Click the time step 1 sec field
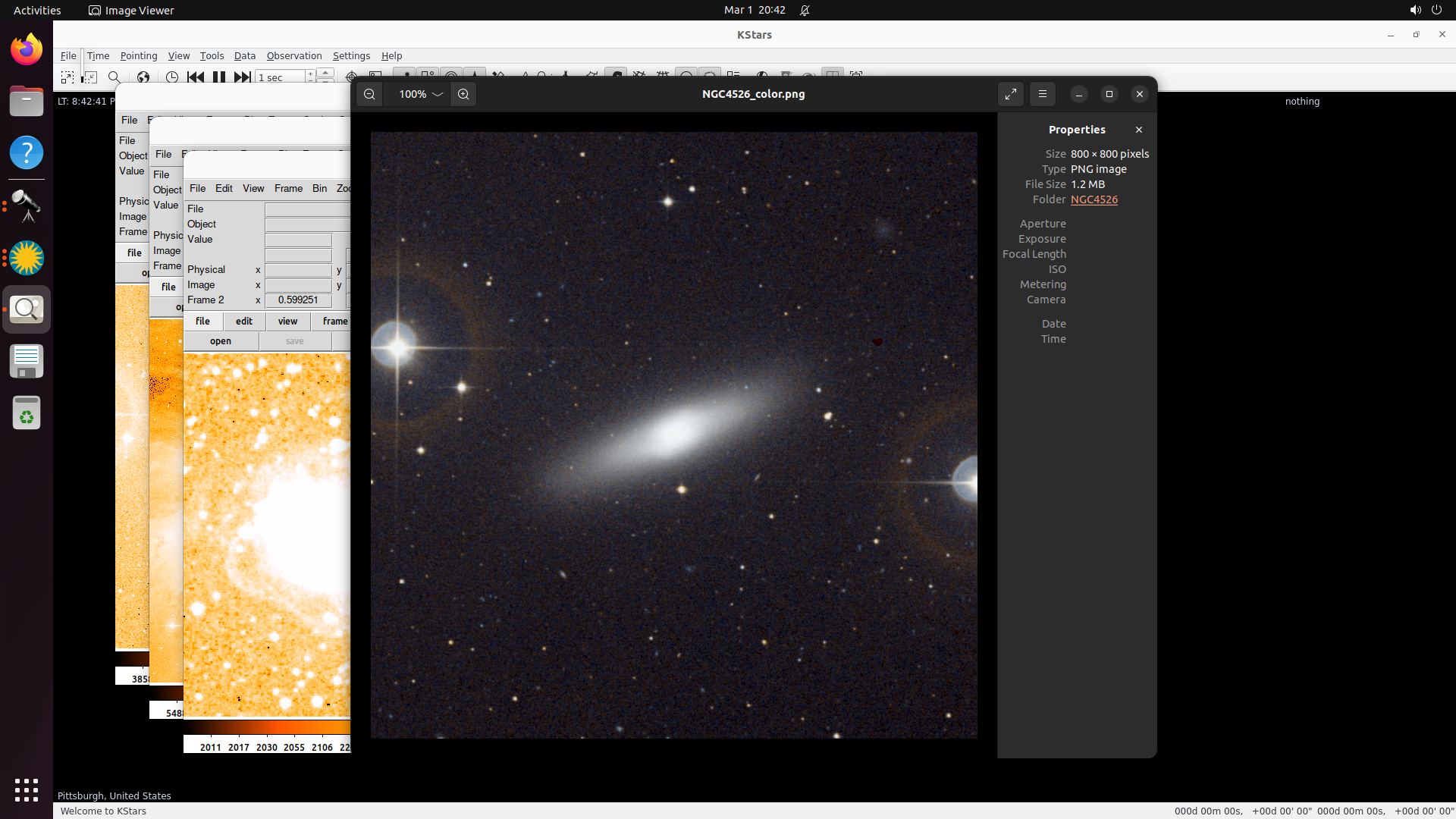The image size is (1456, 819). click(x=281, y=77)
